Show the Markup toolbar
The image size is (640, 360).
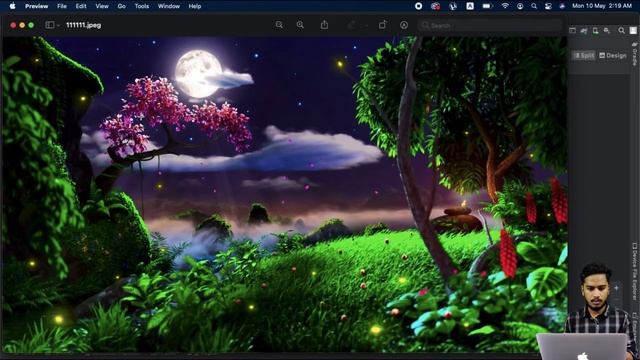coord(404,25)
